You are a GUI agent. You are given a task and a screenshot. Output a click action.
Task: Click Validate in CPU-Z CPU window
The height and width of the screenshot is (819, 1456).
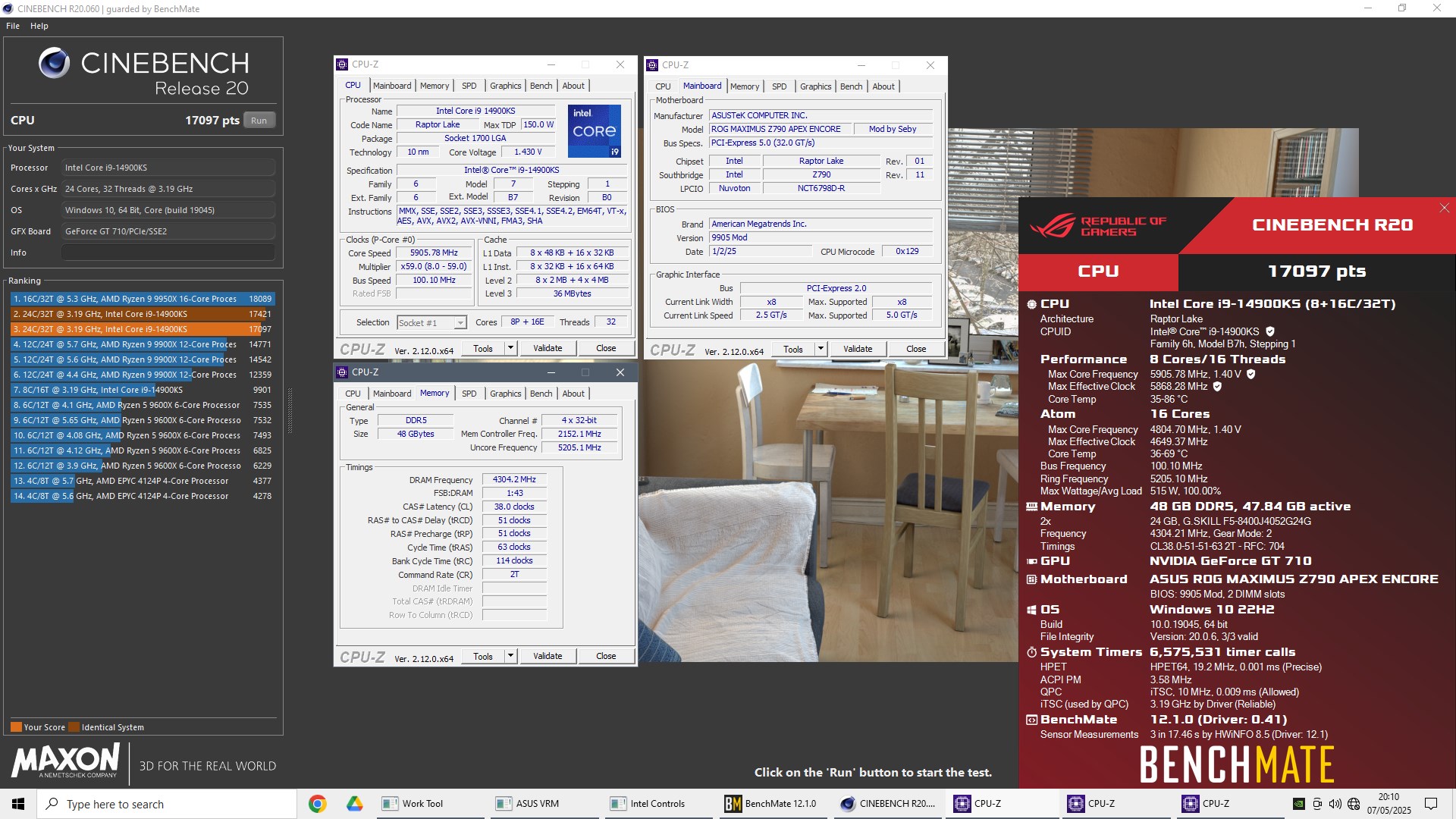[548, 348]
